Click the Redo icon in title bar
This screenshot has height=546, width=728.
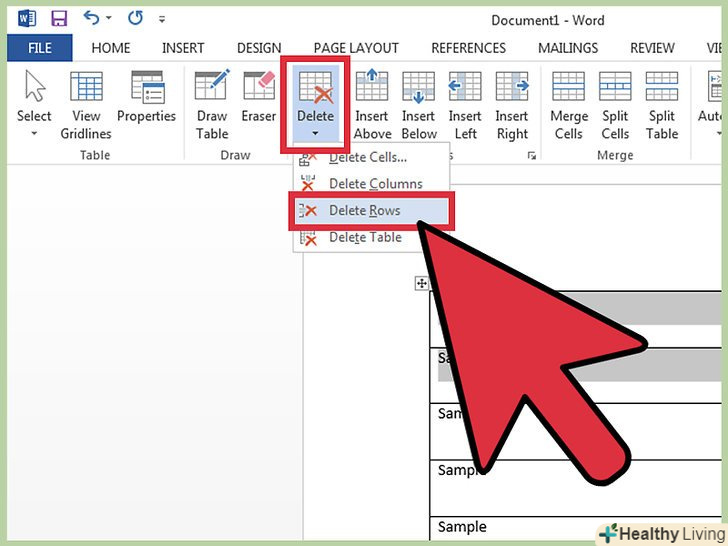133,18
